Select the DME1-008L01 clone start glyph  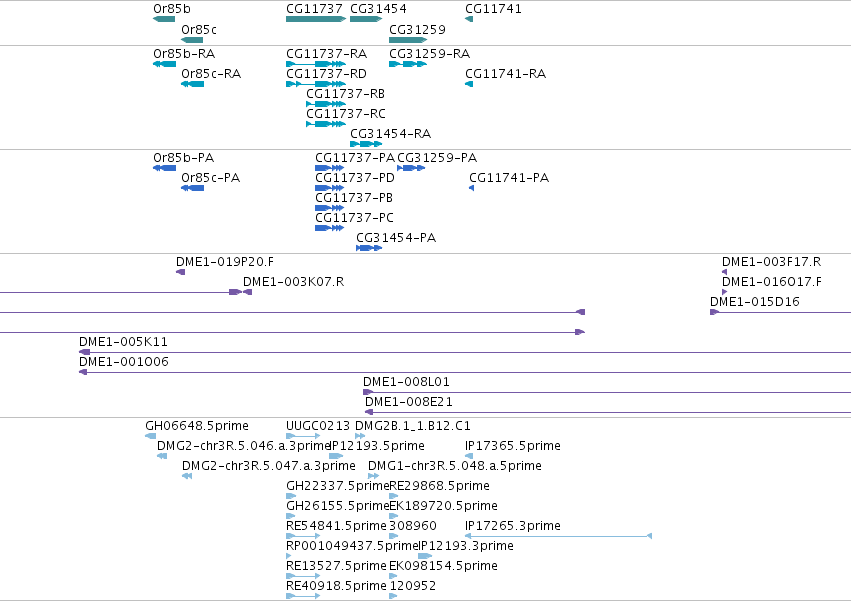point(368,393)
